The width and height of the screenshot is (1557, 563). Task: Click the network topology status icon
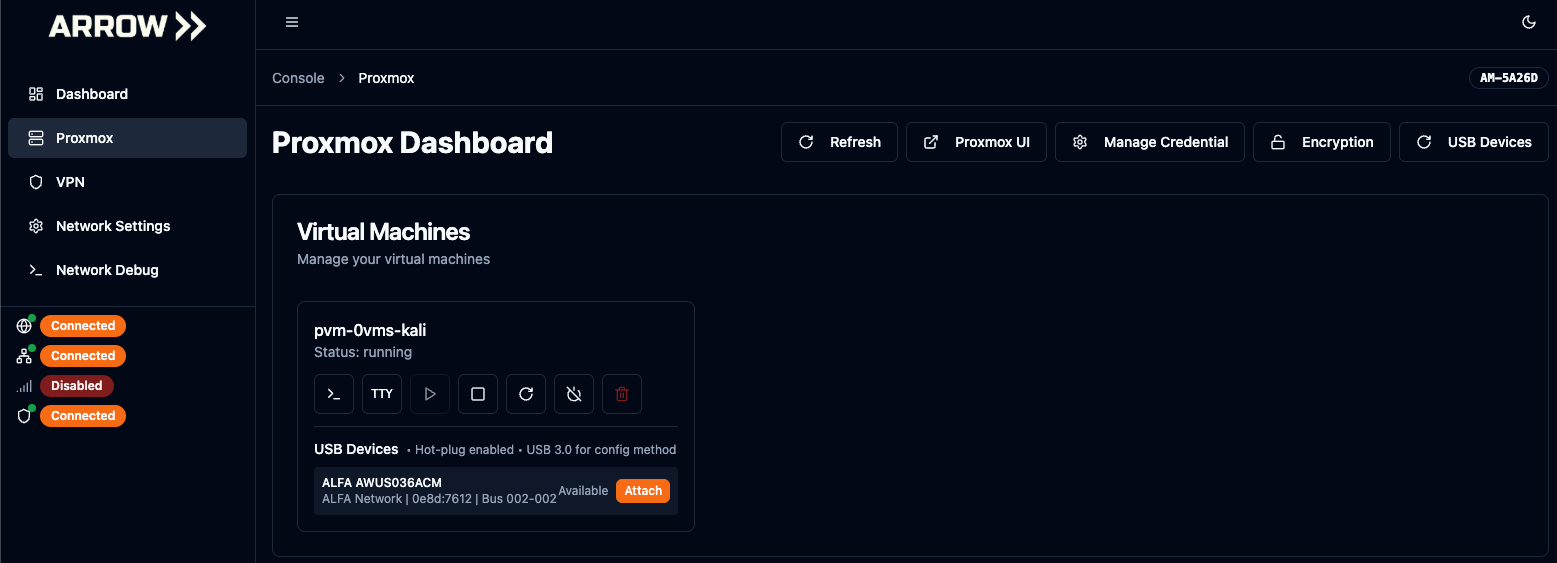tap(25, 356)
